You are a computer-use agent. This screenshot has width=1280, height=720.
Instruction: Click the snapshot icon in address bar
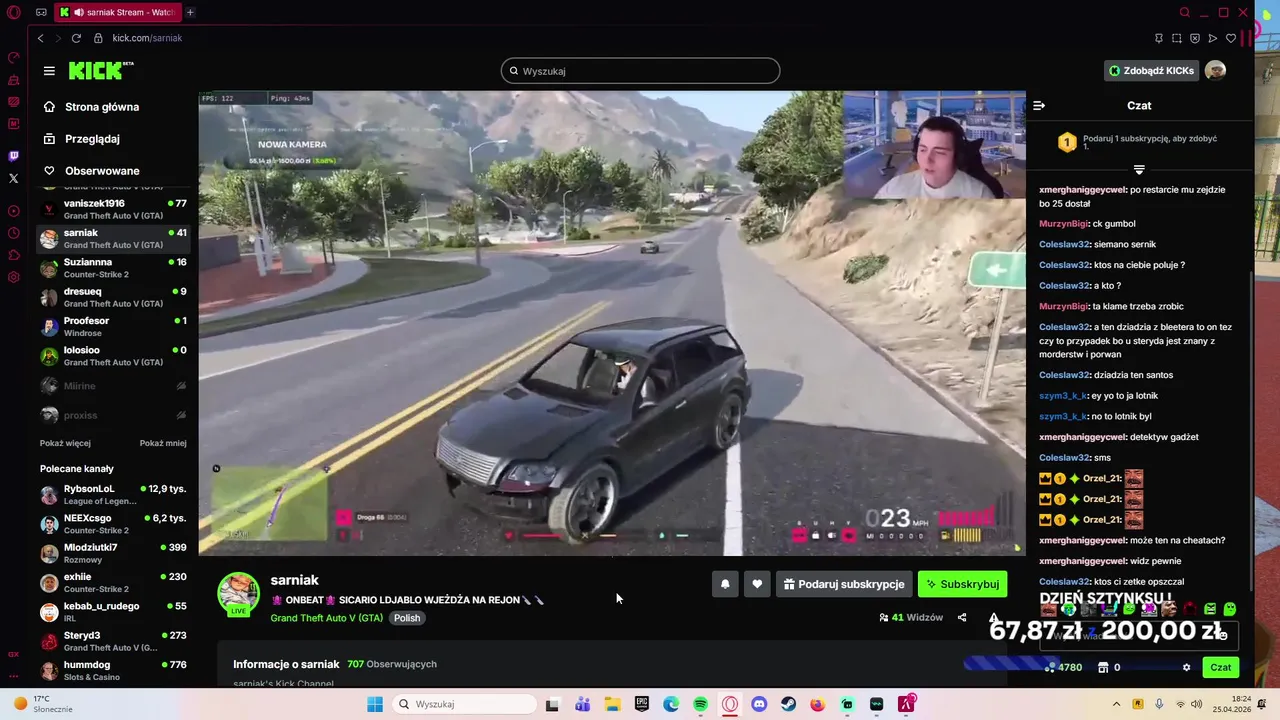[x=1177, y=38]
